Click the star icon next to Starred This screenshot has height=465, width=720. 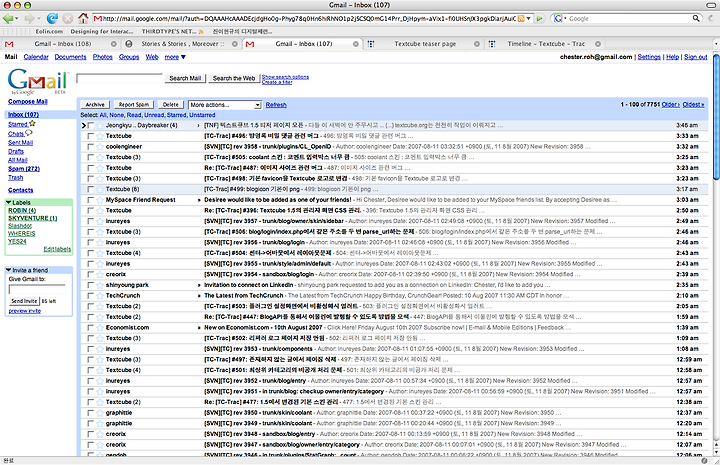point(32,123)
